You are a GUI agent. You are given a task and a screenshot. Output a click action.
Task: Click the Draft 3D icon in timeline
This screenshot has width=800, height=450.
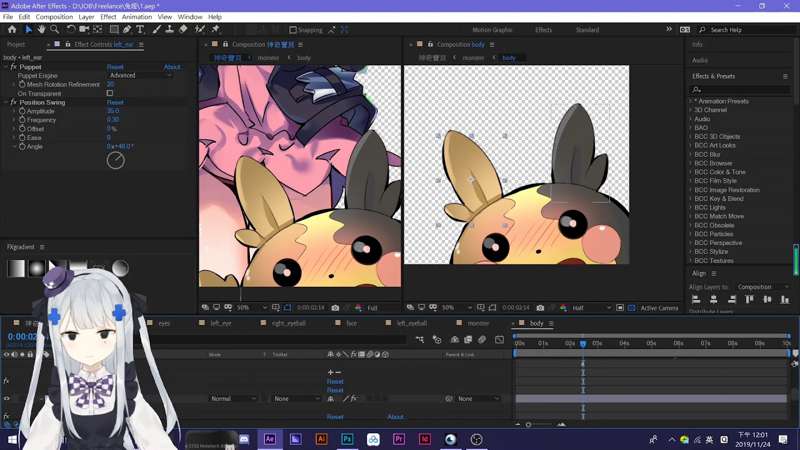(x=437, y=339)
